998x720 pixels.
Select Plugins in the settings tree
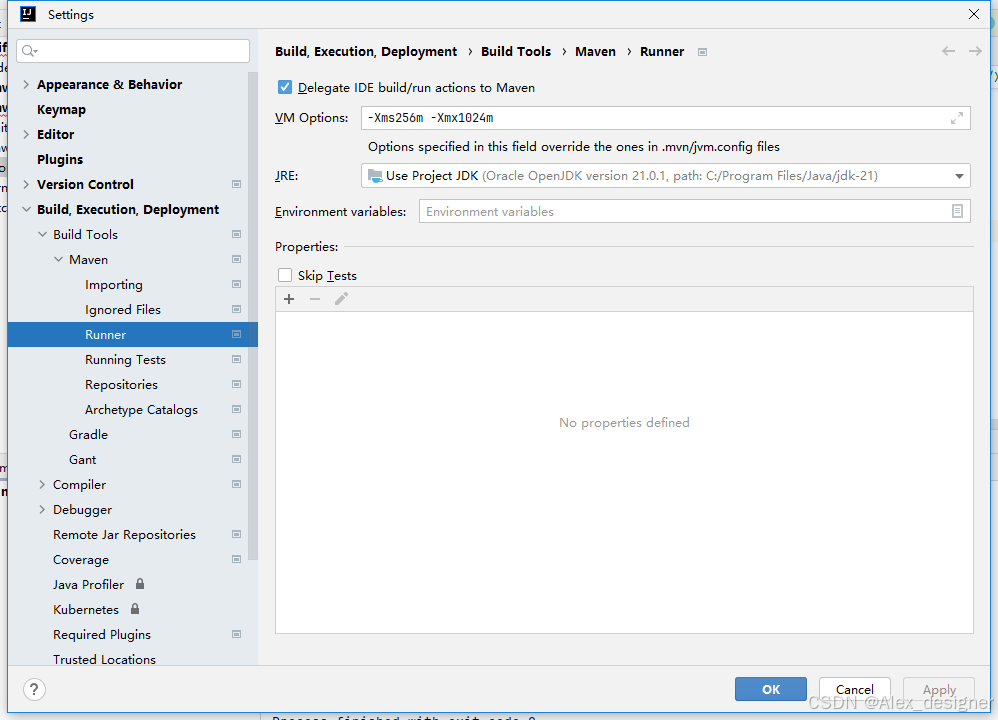[x=60, y=160]
